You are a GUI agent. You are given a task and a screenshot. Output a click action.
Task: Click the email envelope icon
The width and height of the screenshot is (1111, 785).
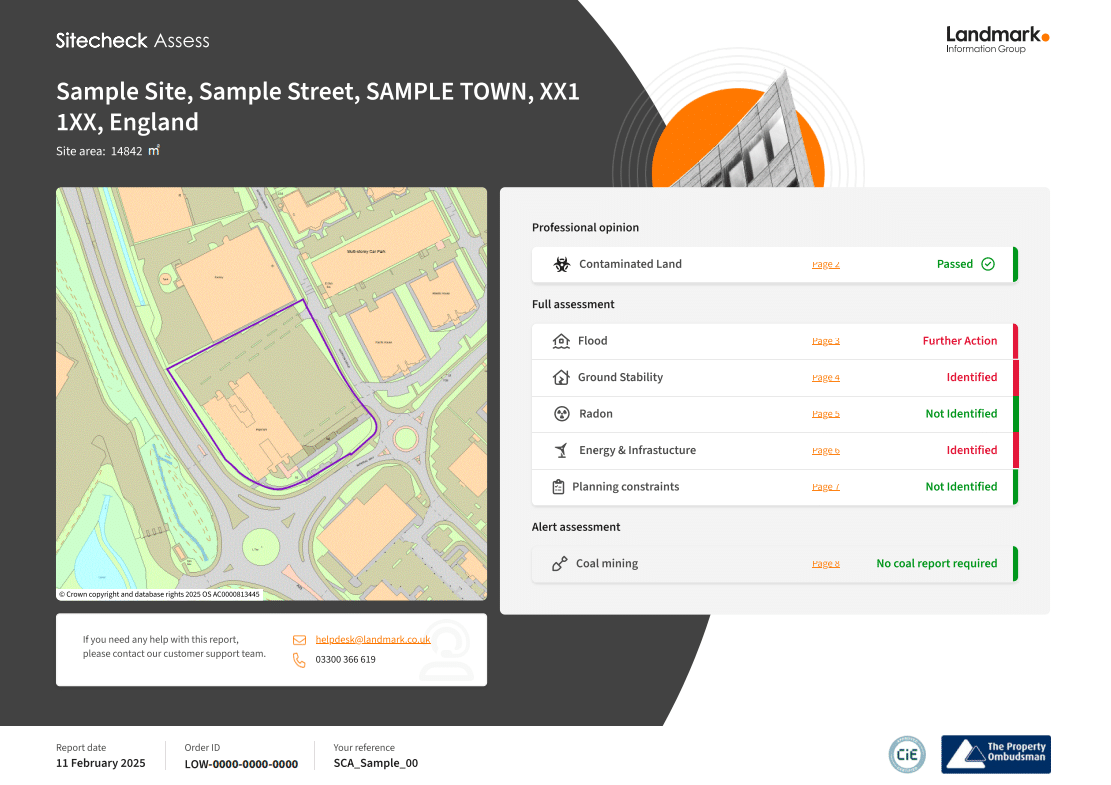300,640
